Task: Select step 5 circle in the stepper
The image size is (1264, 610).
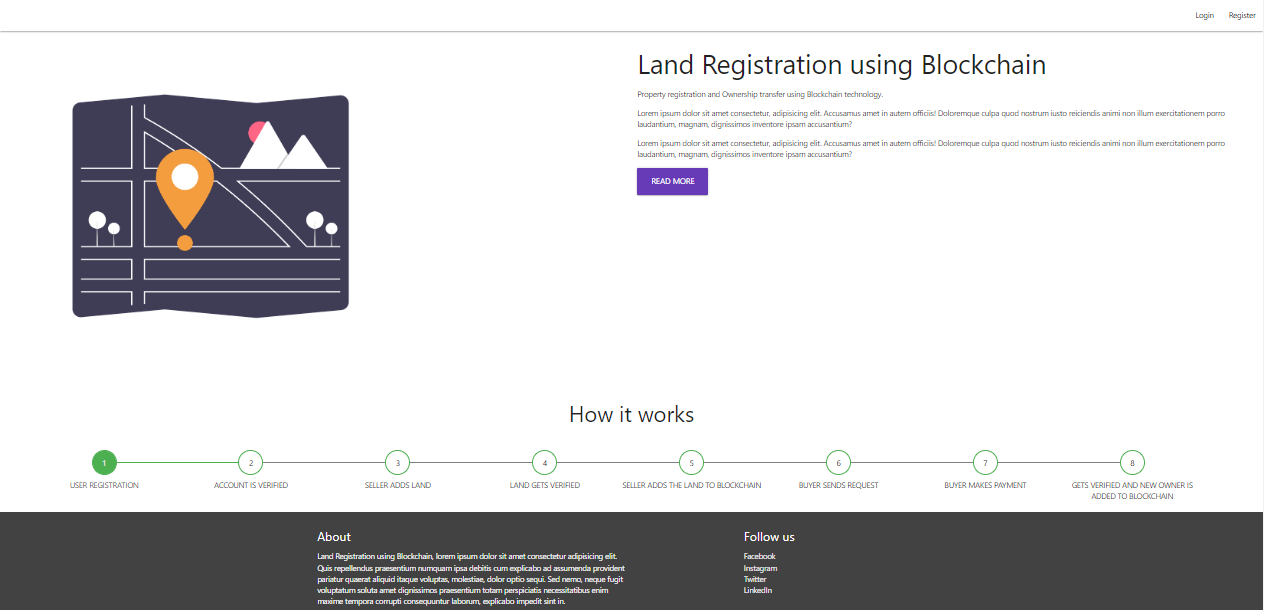Action: pos(692,462)
